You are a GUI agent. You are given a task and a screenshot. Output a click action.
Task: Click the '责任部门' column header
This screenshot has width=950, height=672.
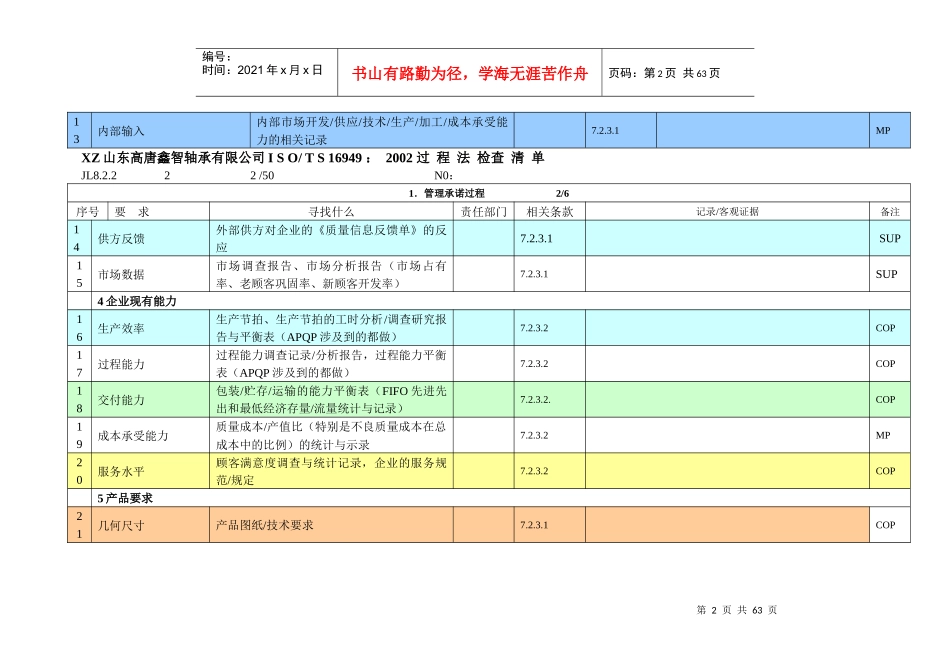tap(483, 211)
